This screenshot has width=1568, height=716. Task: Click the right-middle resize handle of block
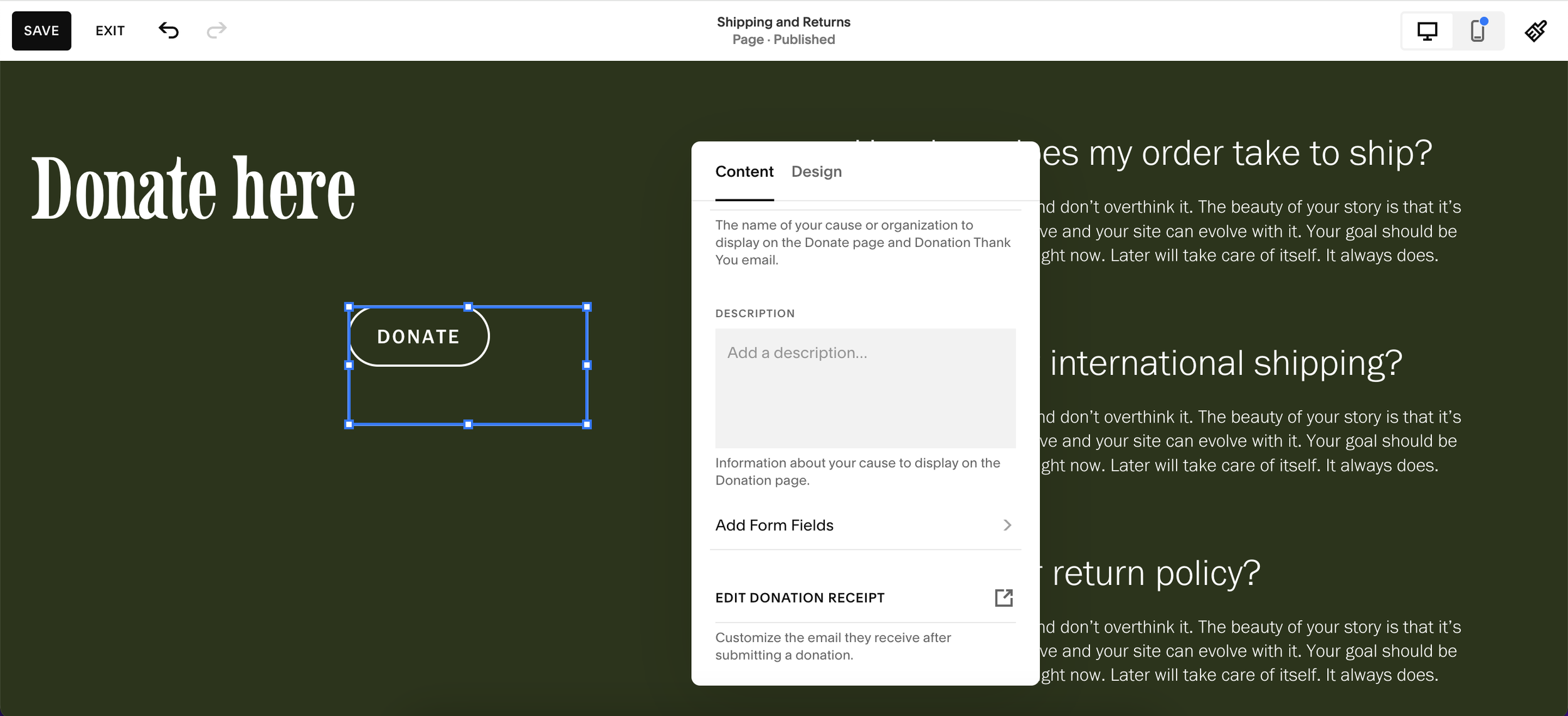click(x=587, y=365)
